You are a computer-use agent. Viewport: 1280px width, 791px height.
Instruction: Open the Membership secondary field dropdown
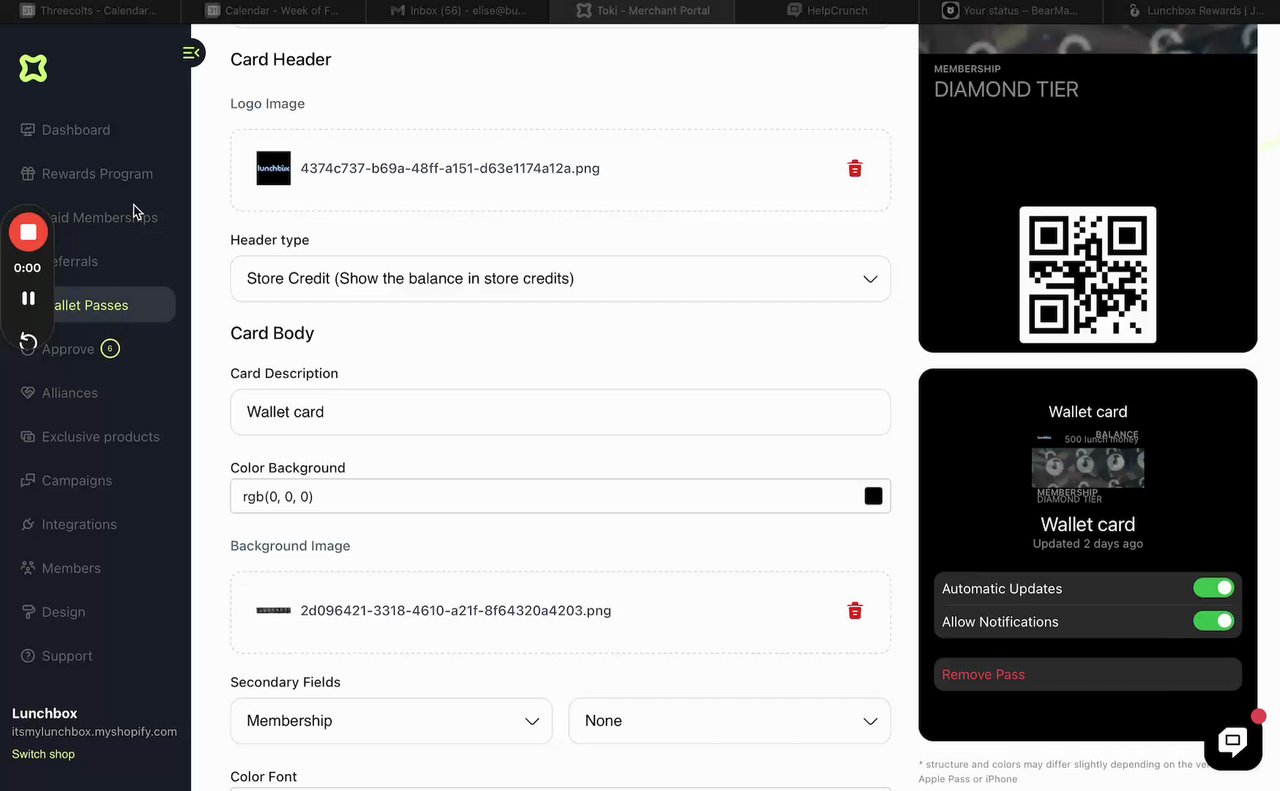[391, 721]
